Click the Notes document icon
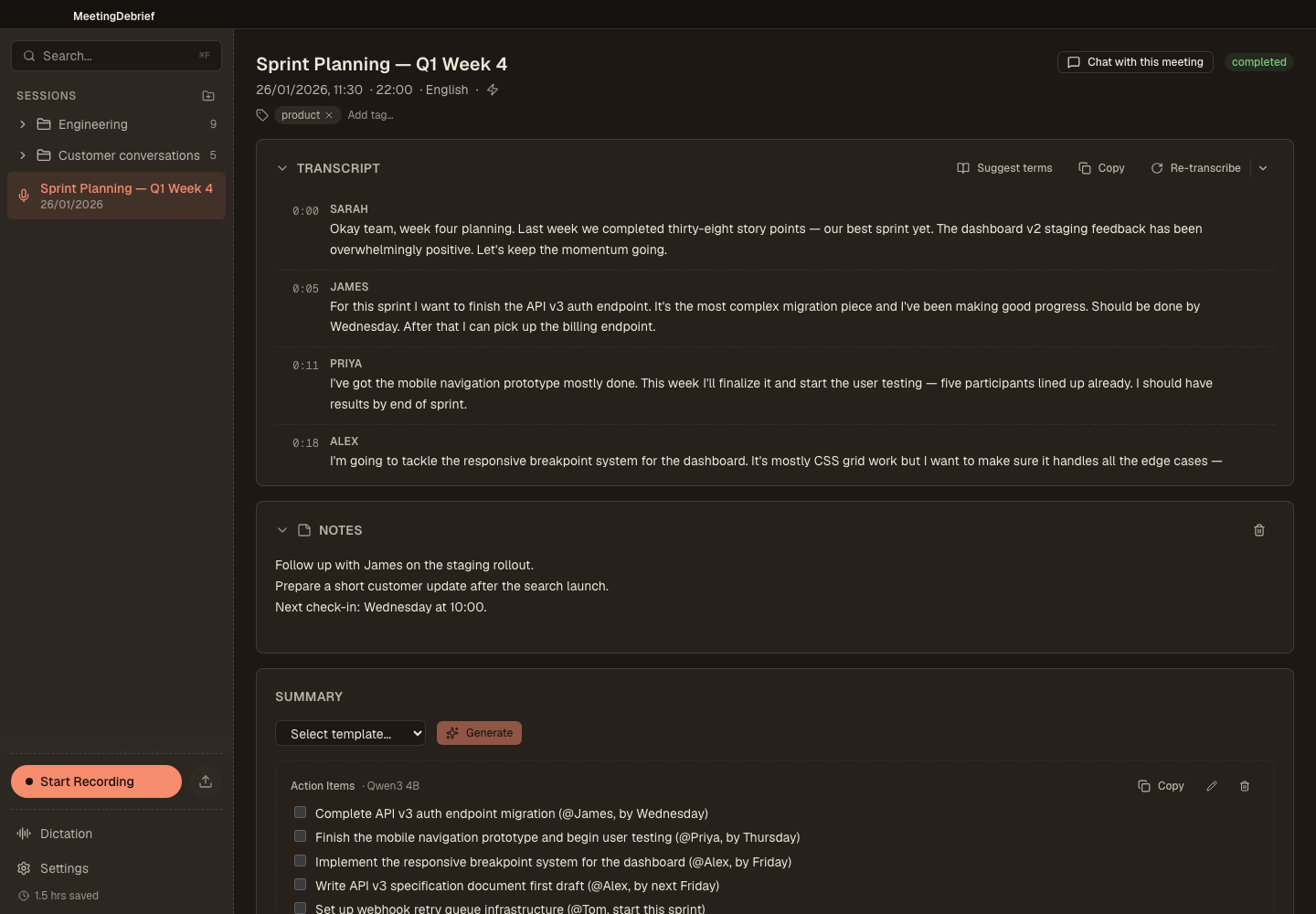This screenshot has width=1316, height=914. tap(304, 530)
